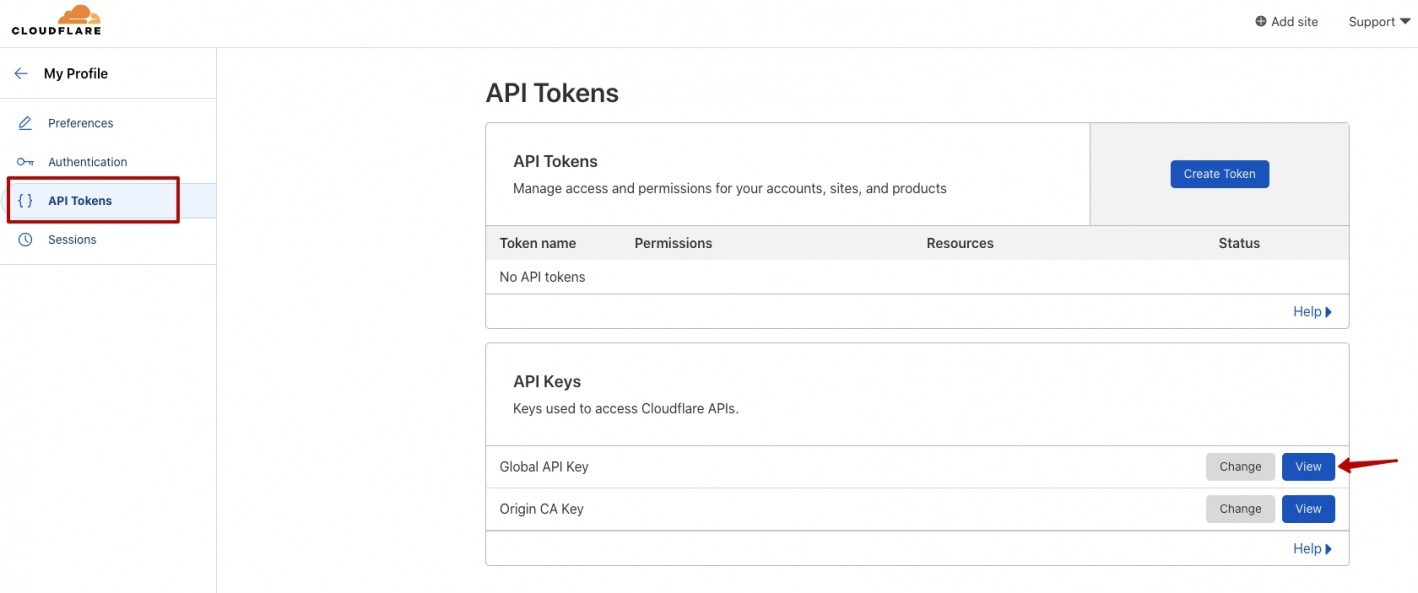1418x593 pixels.
Task: Click the 'Manage access and permissions' description text
Action: [x=730, y=188]
